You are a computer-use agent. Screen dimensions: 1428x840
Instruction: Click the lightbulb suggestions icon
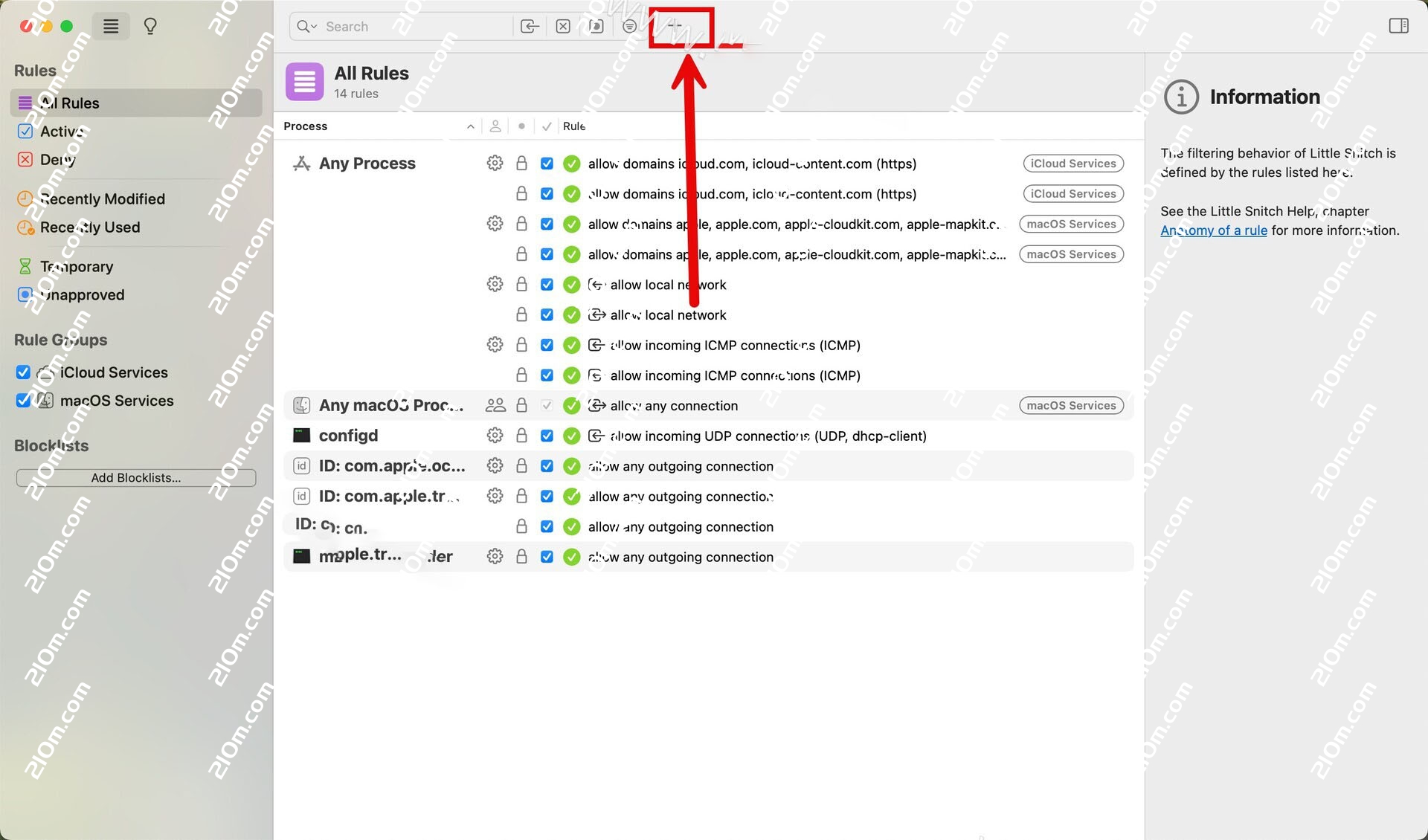(x=150, y=27)
